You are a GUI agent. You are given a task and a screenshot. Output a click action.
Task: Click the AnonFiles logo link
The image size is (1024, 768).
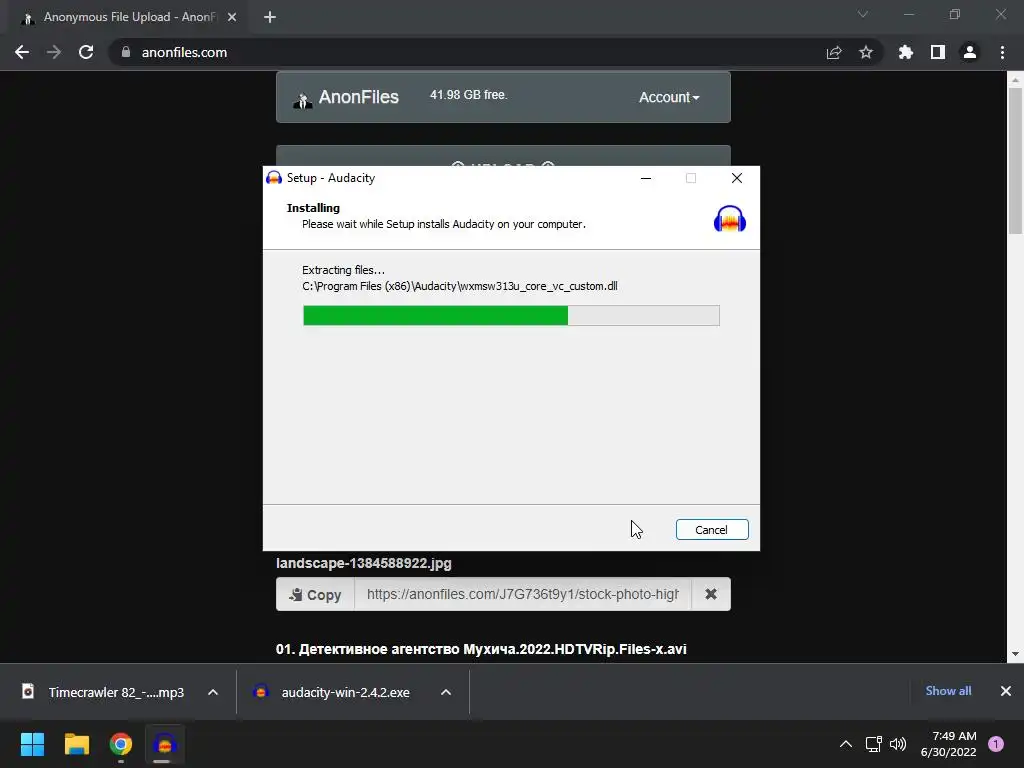346,97
